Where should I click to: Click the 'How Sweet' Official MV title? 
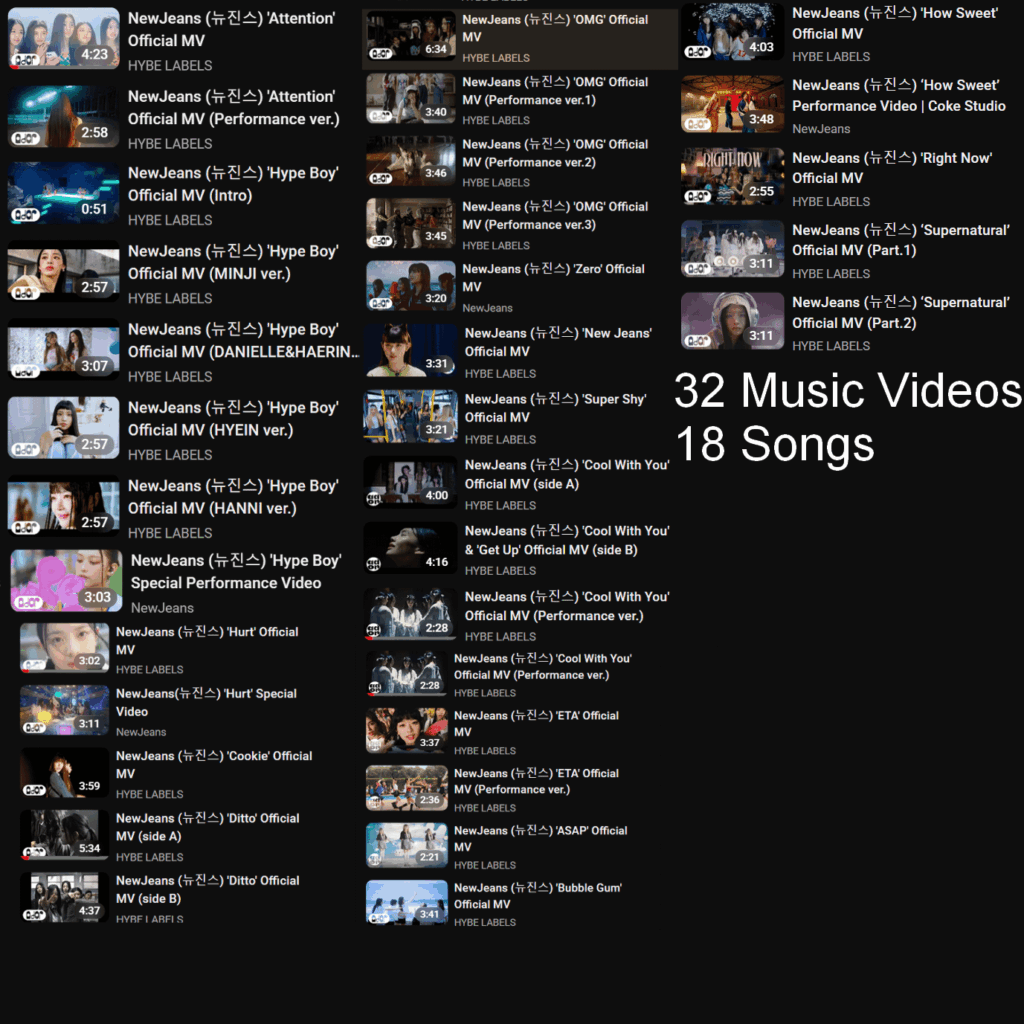click(895, 23)
